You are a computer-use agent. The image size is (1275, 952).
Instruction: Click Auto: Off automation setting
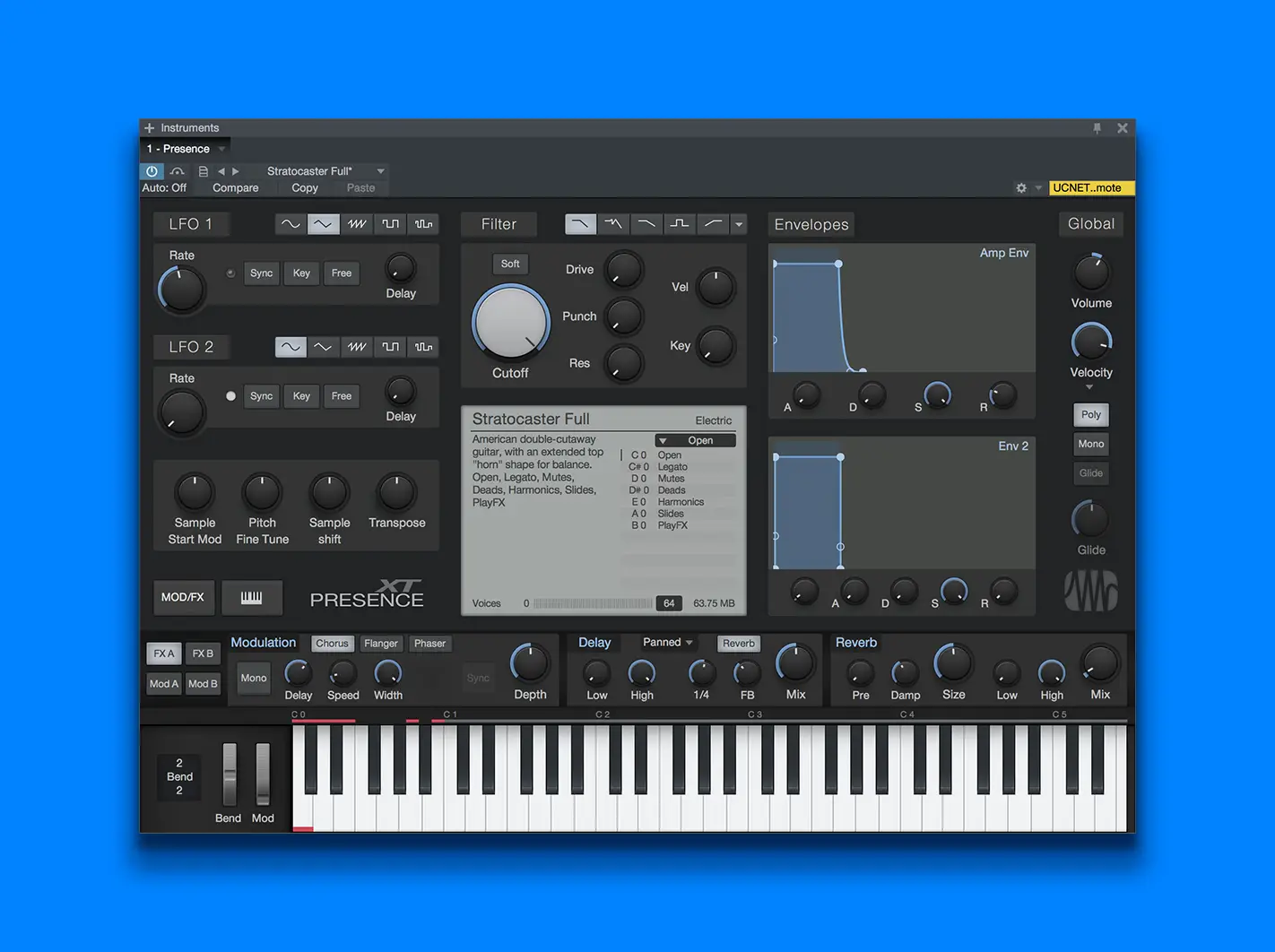[164, 188]
